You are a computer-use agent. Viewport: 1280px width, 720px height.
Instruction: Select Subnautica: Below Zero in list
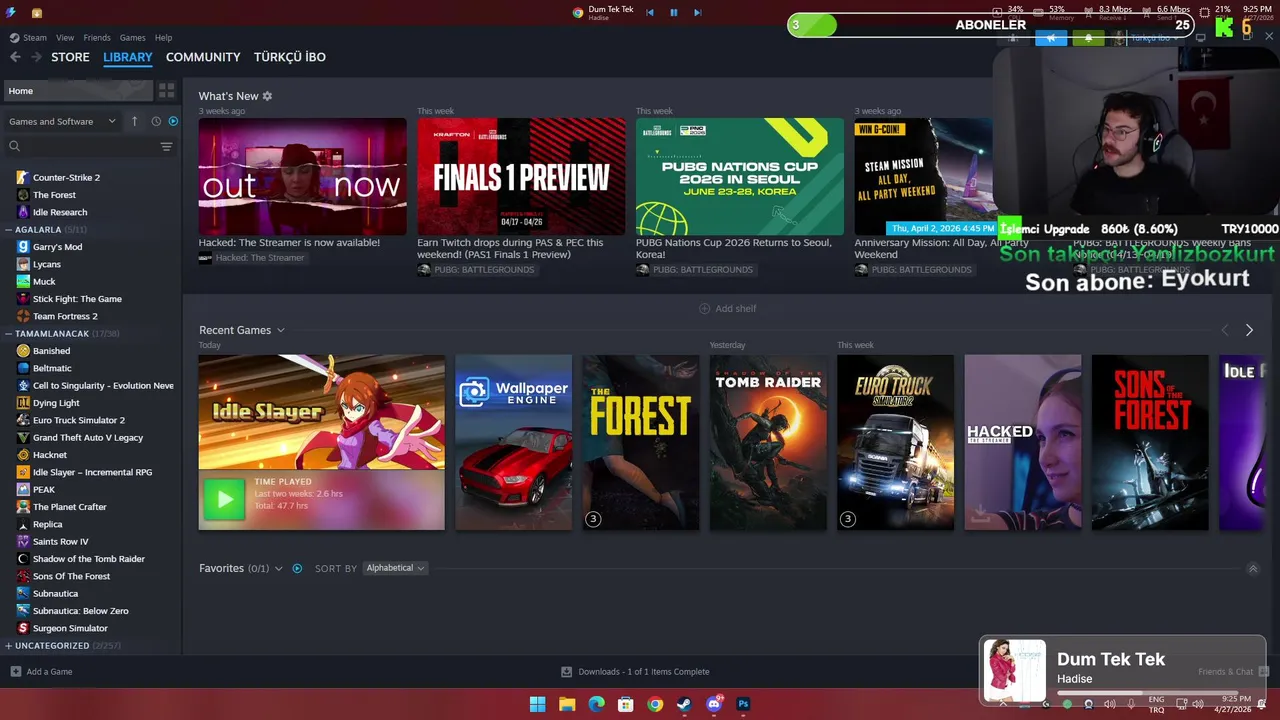[81, 611]
